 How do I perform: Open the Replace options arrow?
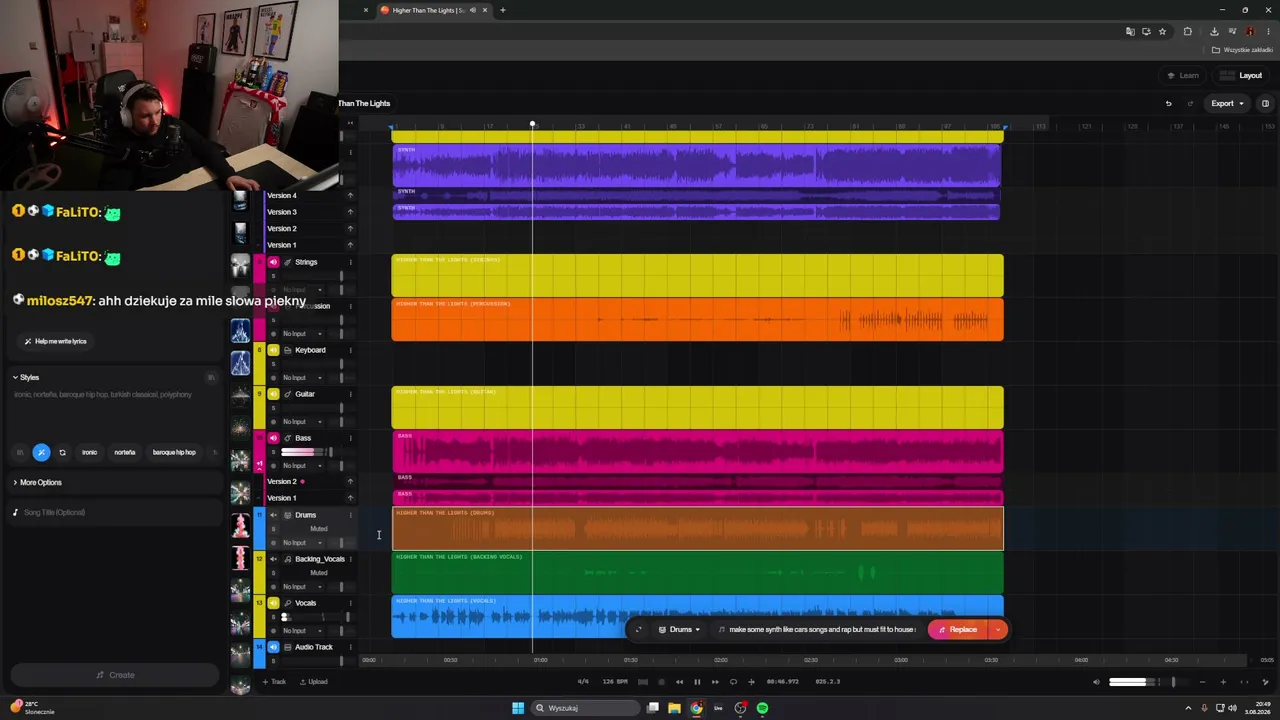(997, 630)
